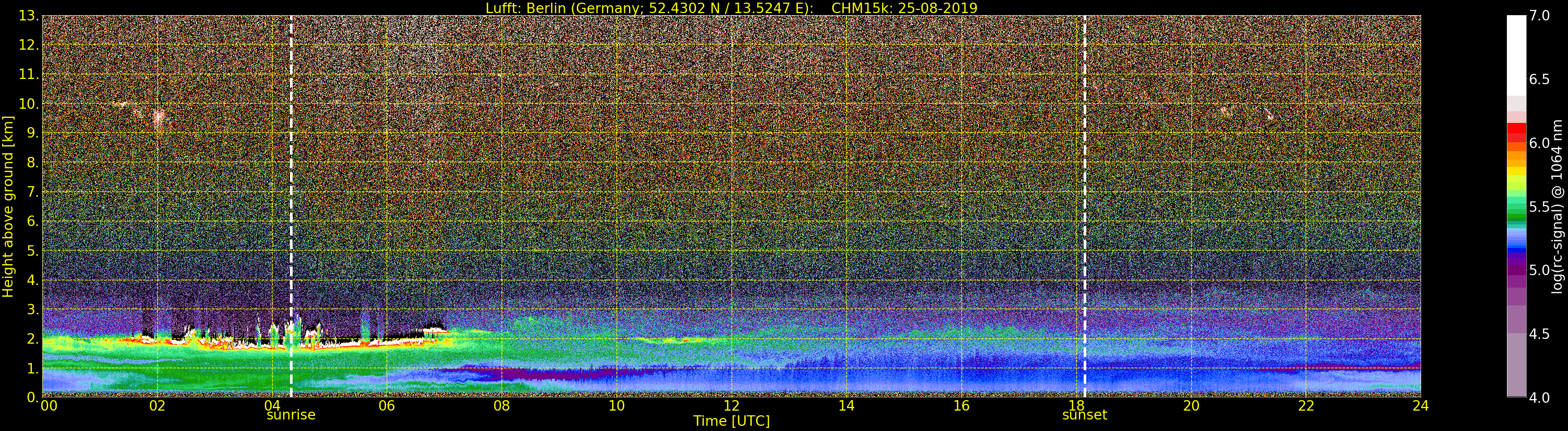Click the height axis tick '11.'
The height and width of the screenshot is (431, 1568).
(29, 74)
